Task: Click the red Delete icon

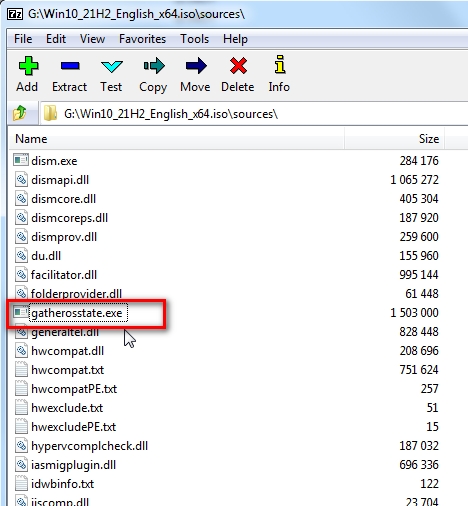Action: (x=238, y=66)
